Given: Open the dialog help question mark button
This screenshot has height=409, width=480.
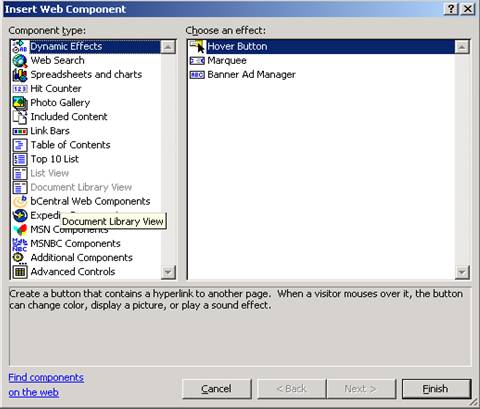Looking at the screenshot, I should pos(451,9).
